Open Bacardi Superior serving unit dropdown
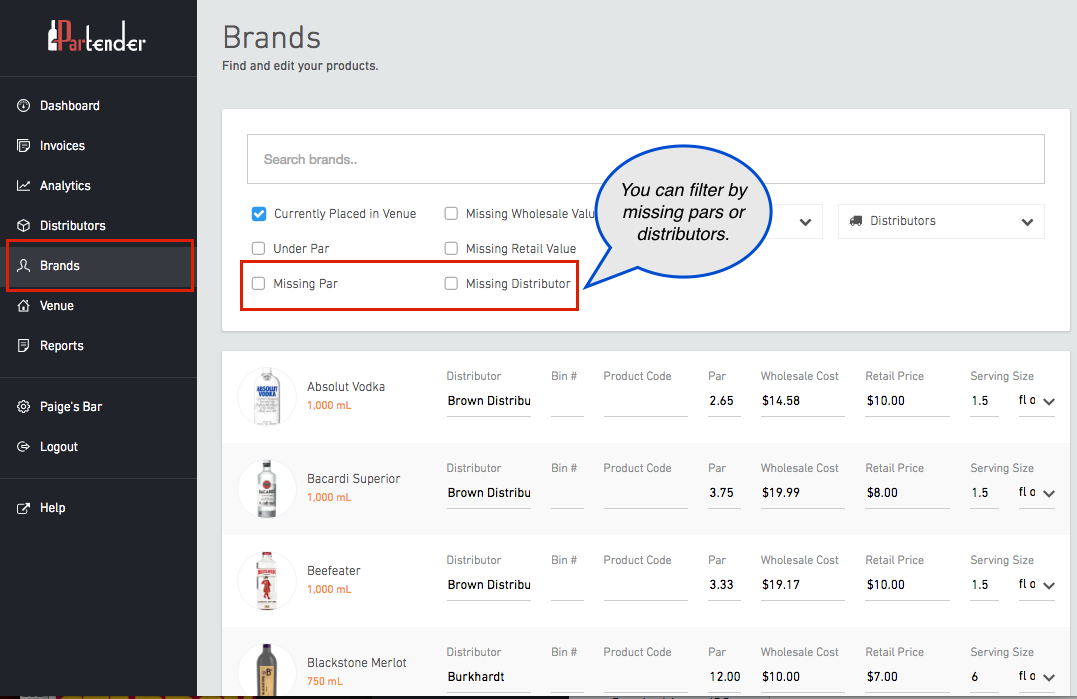This screenshot has width=1077, height=699. coord(1036,492)
